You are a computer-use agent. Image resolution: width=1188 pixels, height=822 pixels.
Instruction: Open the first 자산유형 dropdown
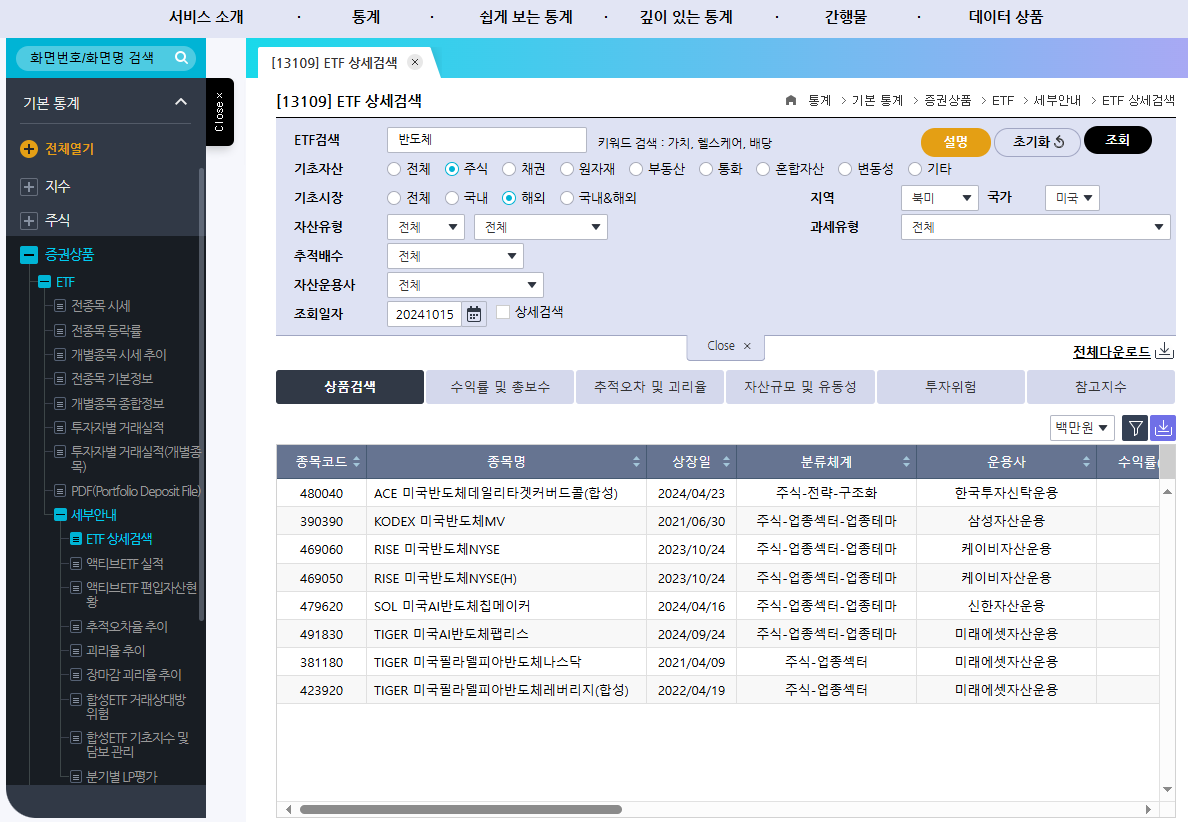[x=426, y=227]
